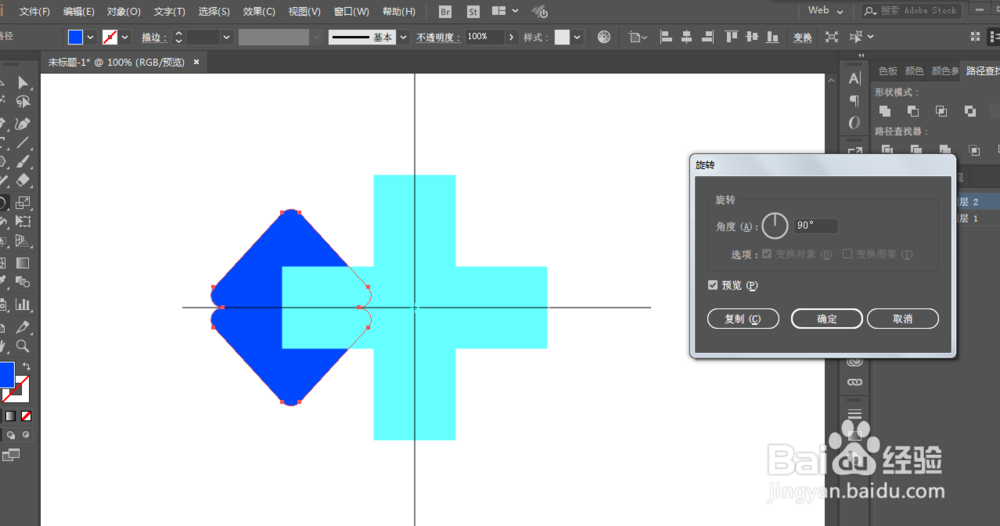The width and height of the screenshot is (1000, 526).
Task: Expand the opacity slider arrow
Action: (x=511, y=37)
